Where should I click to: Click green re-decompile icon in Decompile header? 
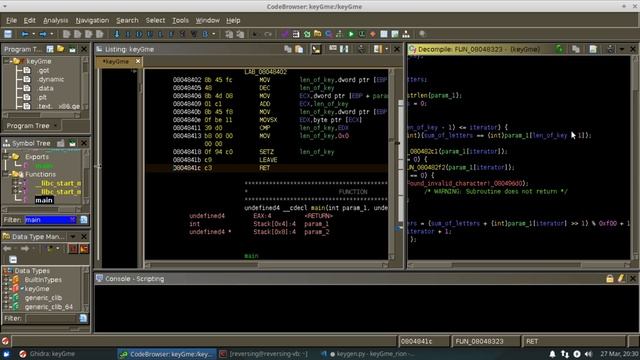pyautogui.click(x=559, y=49)
